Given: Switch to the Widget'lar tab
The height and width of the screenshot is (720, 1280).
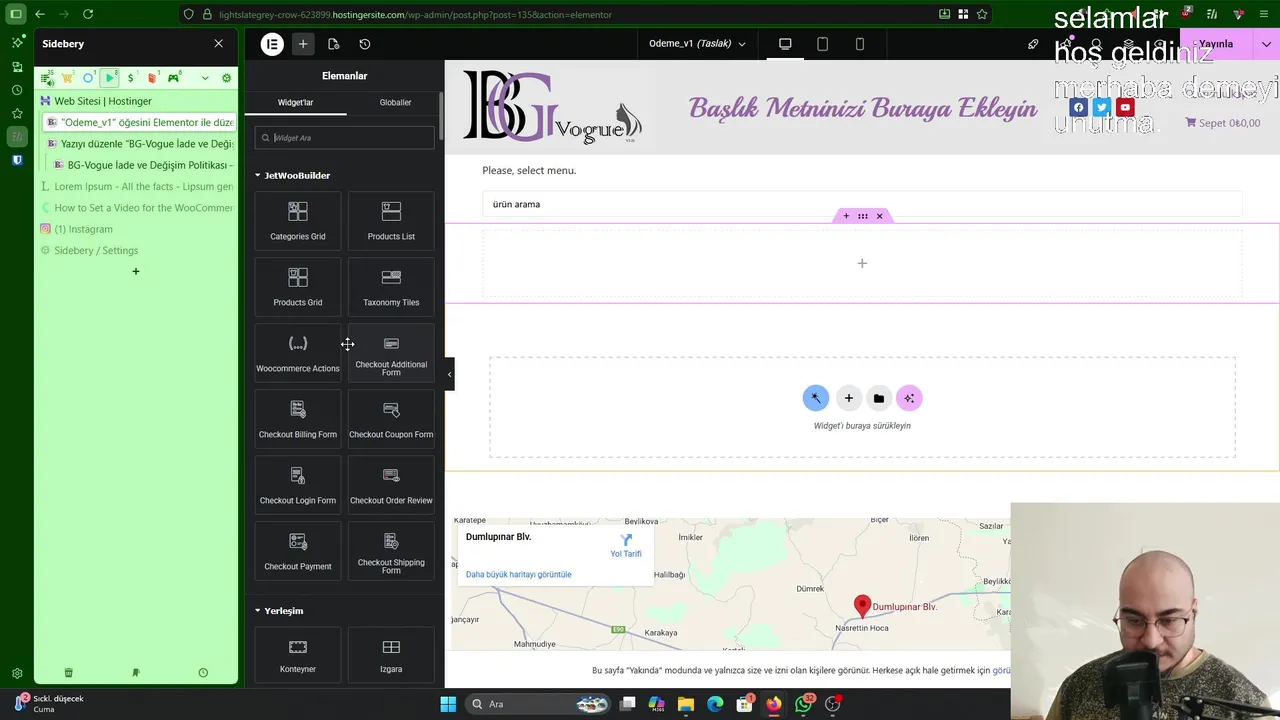Looking at the screenshot, I should coord(296,102).
